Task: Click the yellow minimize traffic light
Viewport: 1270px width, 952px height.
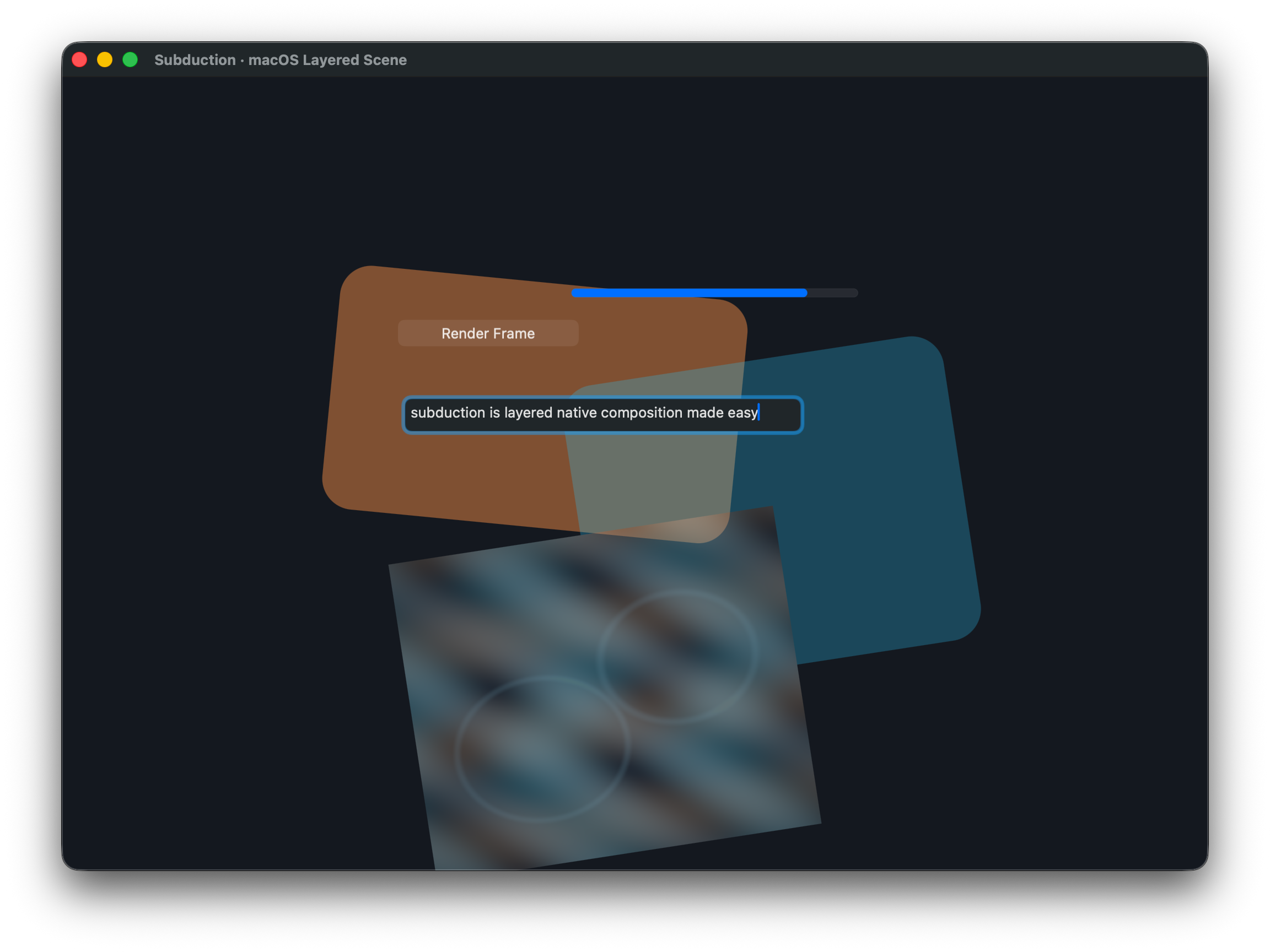Action: 105,59
